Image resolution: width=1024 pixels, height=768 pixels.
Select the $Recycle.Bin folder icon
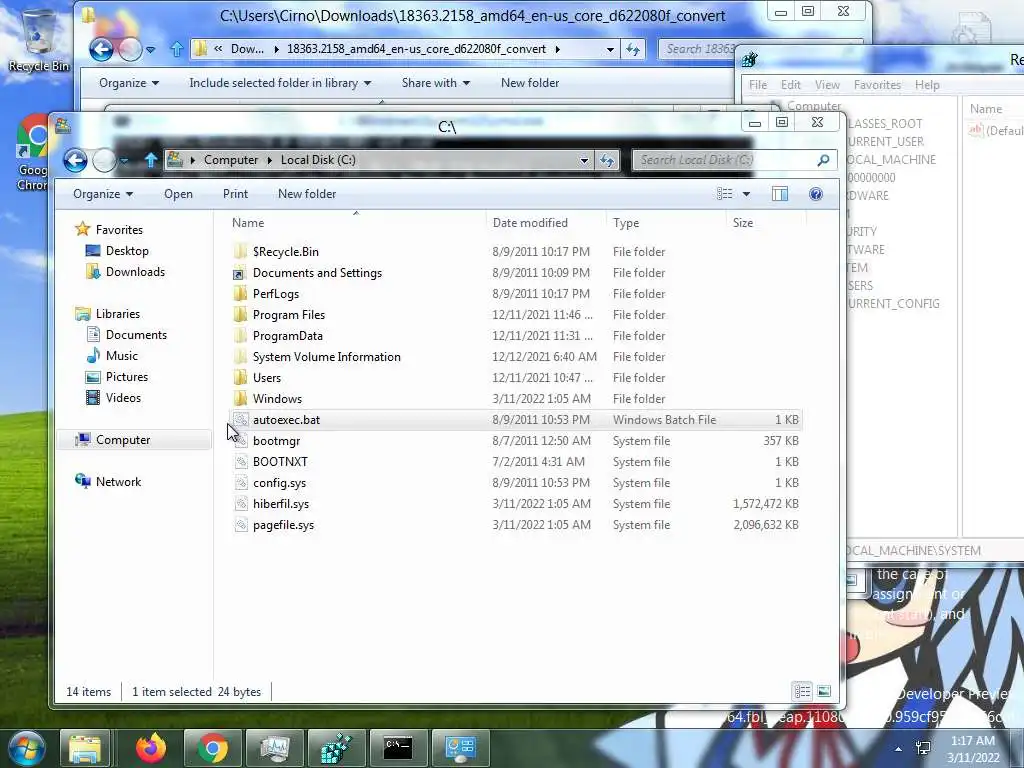click(240, 251)
